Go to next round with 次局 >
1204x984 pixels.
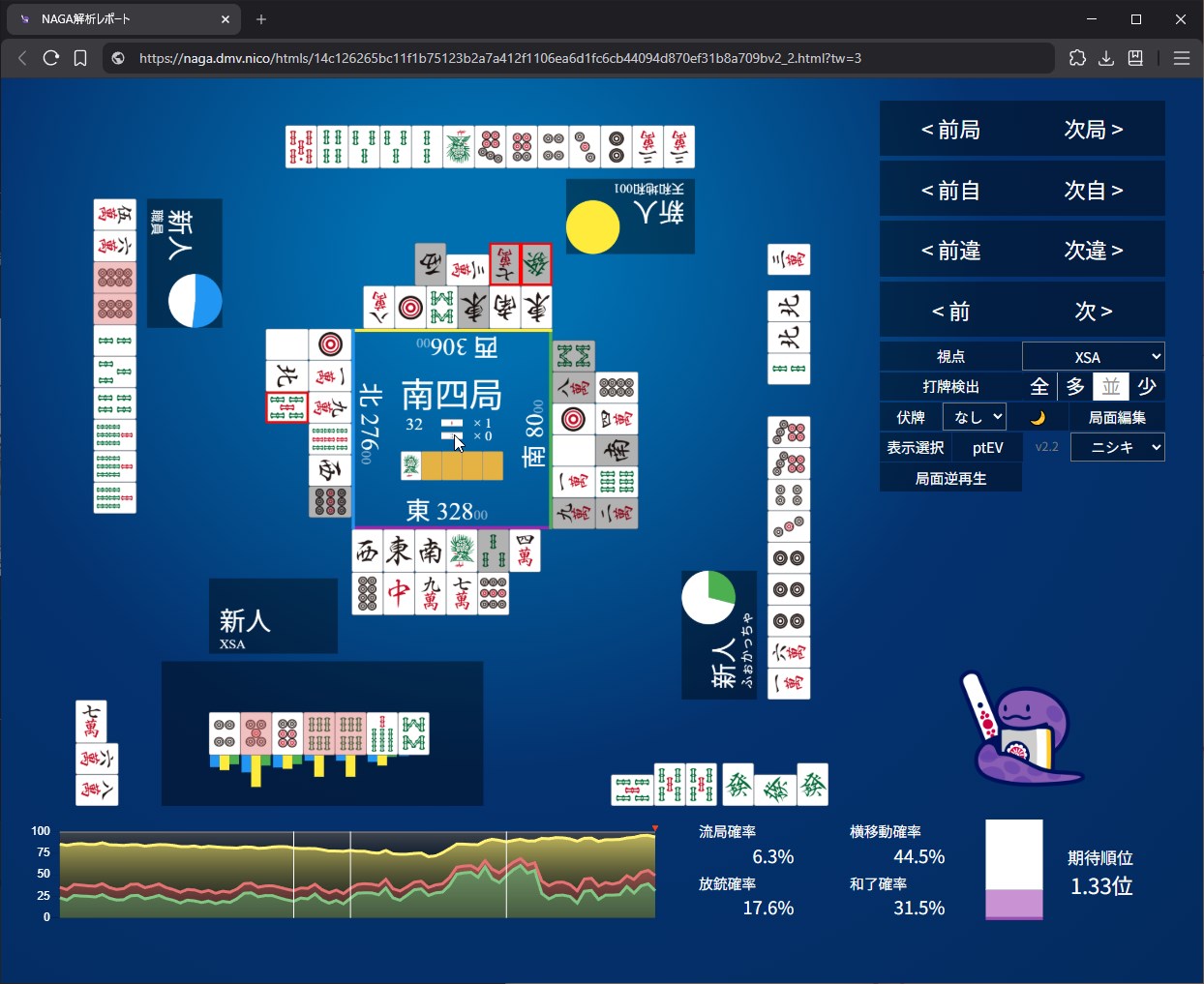click(1094, 130)
